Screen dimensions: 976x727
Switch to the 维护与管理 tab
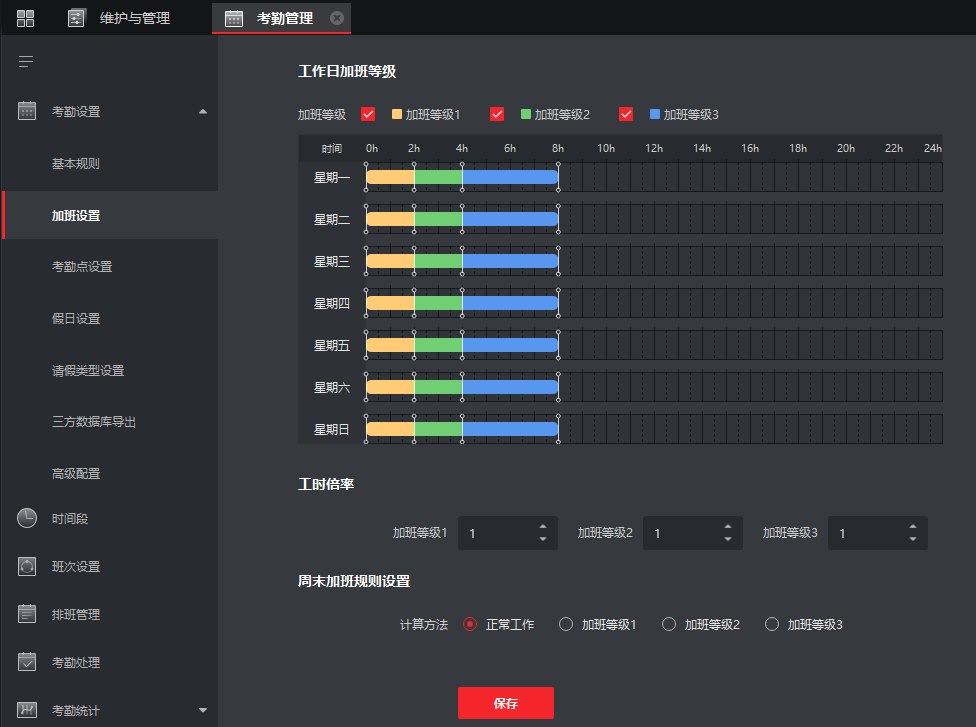(135, 18)
